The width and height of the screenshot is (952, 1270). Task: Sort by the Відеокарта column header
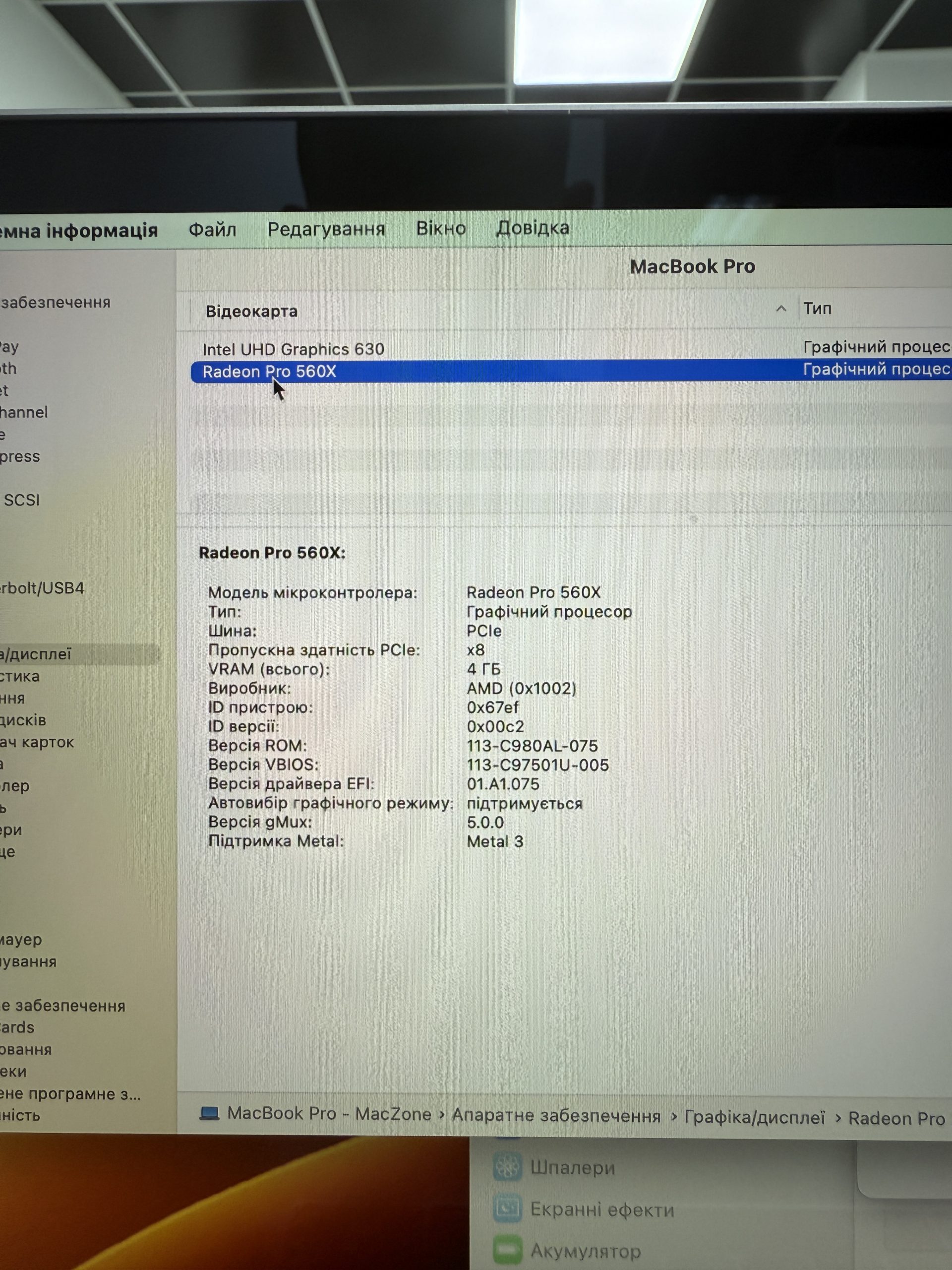pos(251,311)
